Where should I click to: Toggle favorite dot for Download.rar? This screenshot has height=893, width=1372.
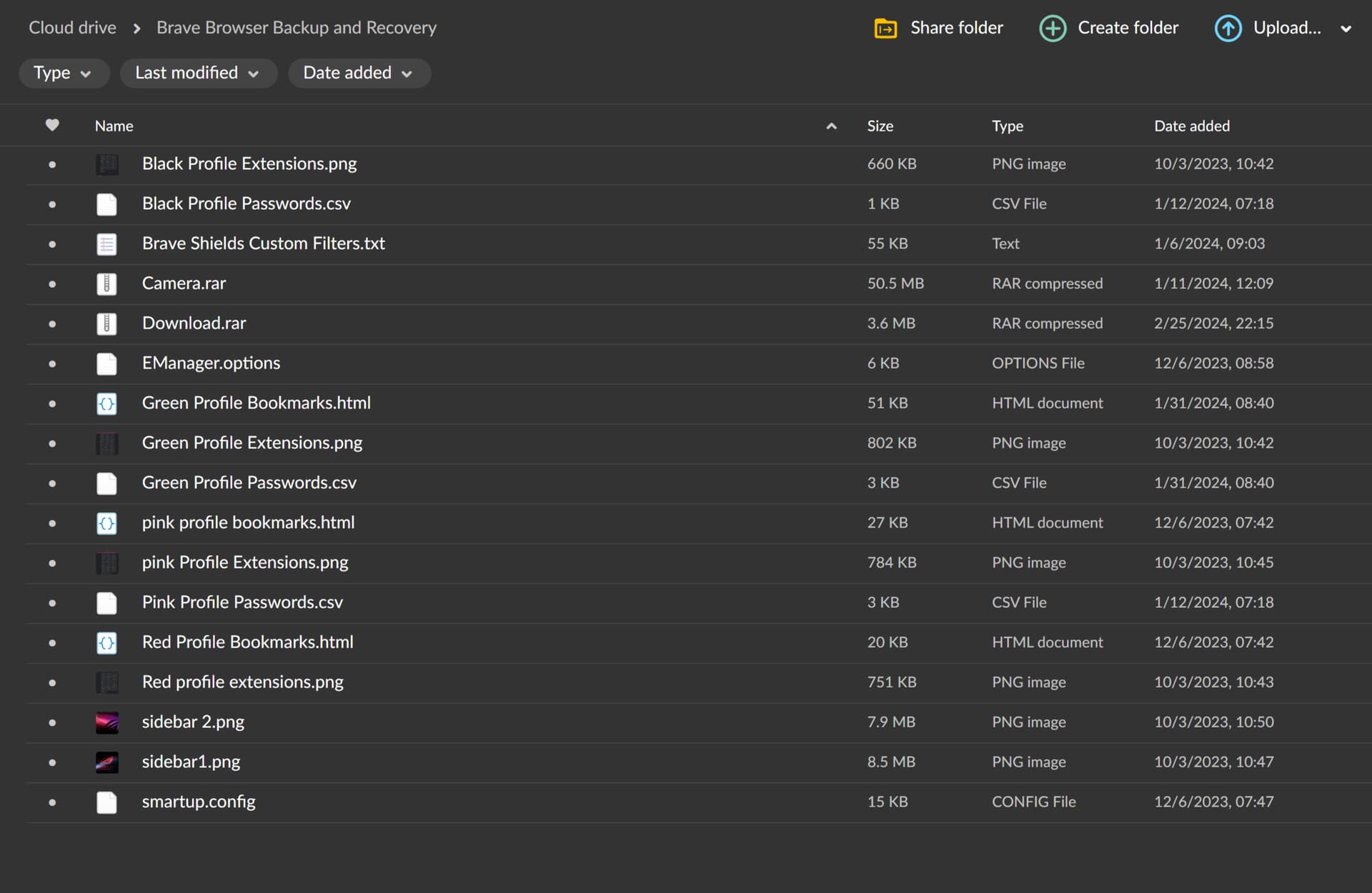coord(52,324)
